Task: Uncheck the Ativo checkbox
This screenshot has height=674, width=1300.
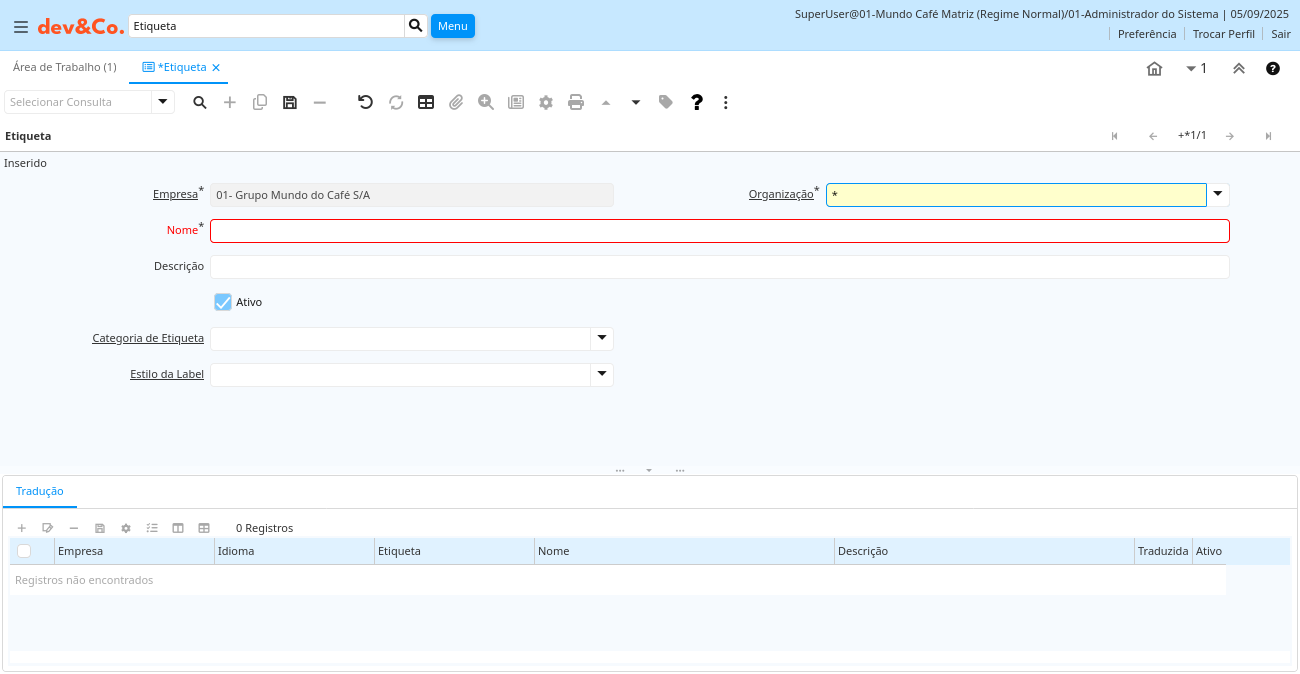Action: click(223, 302)
